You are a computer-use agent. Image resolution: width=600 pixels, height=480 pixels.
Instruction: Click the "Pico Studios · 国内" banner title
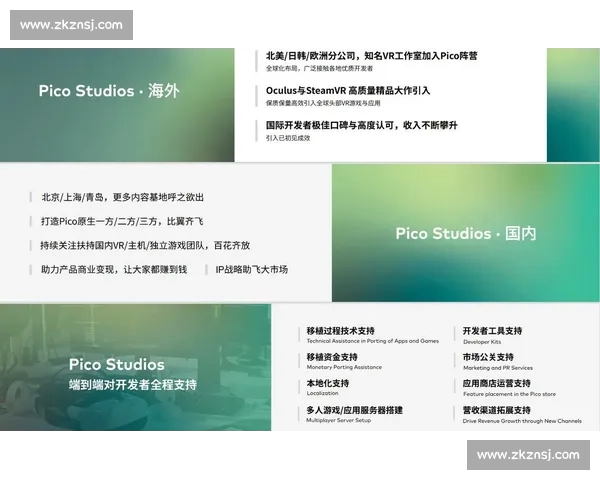[466, 233]
